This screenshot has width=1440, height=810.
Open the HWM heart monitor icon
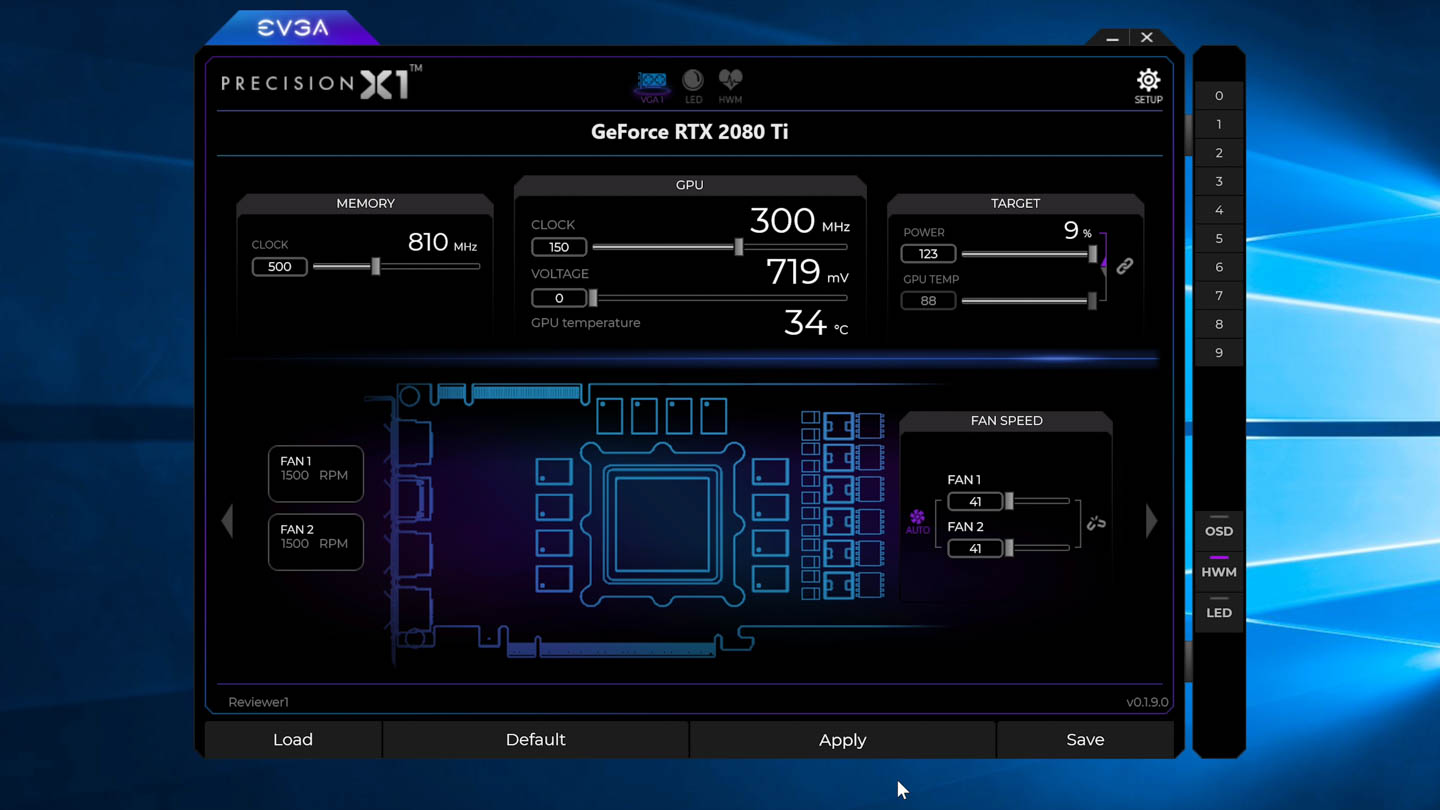[x=731, y=86]
